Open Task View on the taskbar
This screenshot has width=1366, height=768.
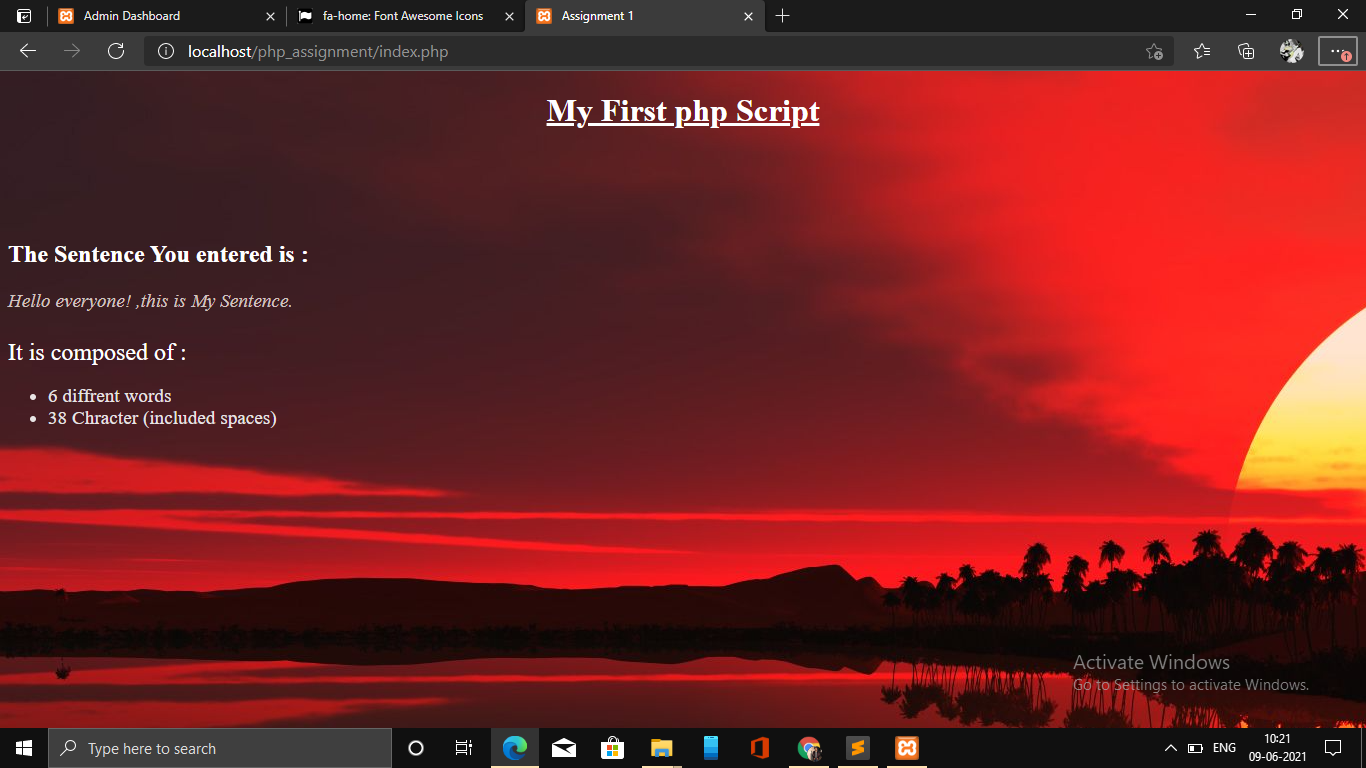(463, 747)
